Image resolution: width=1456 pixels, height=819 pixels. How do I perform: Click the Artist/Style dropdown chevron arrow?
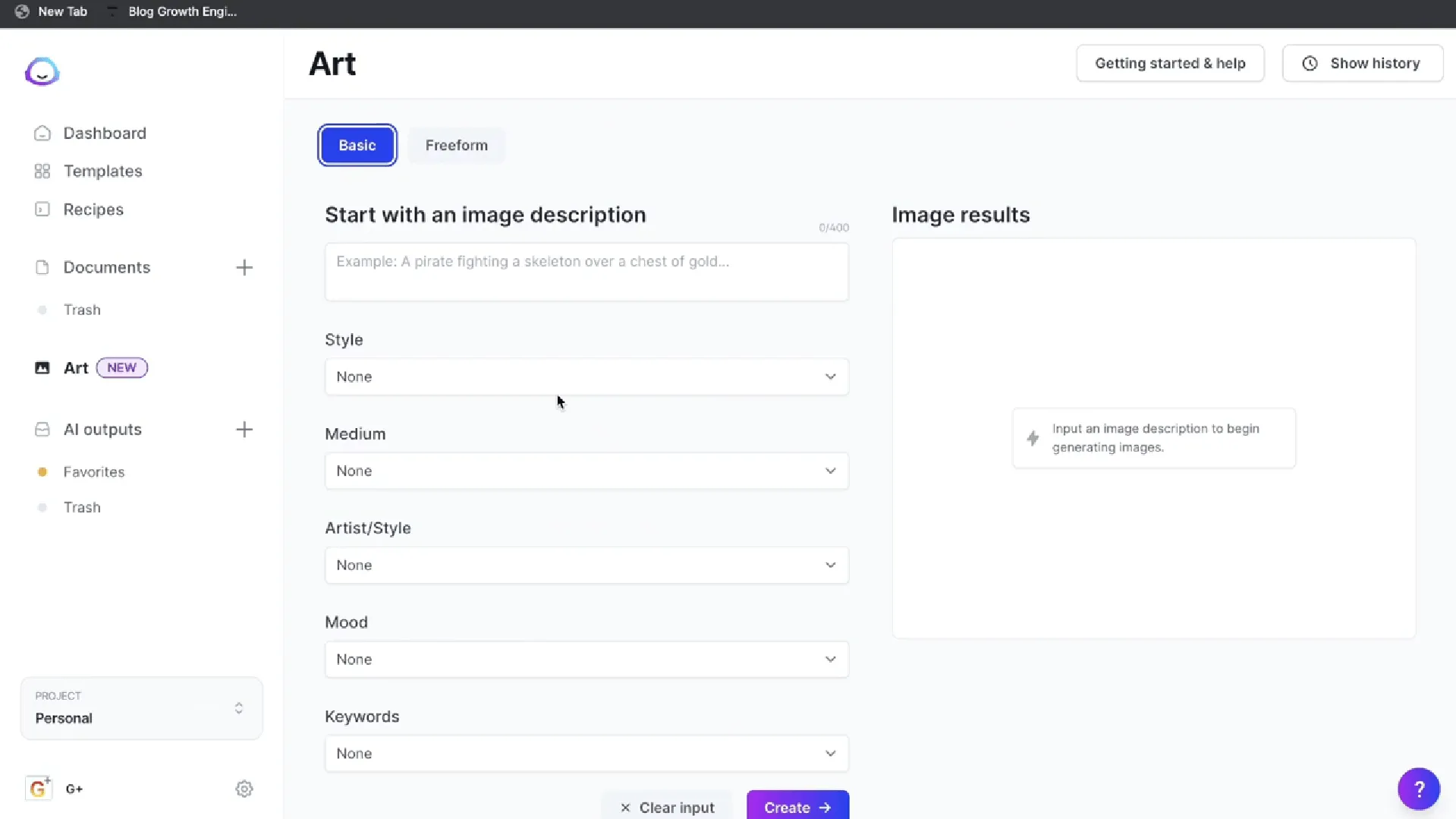tap(831, 565)
